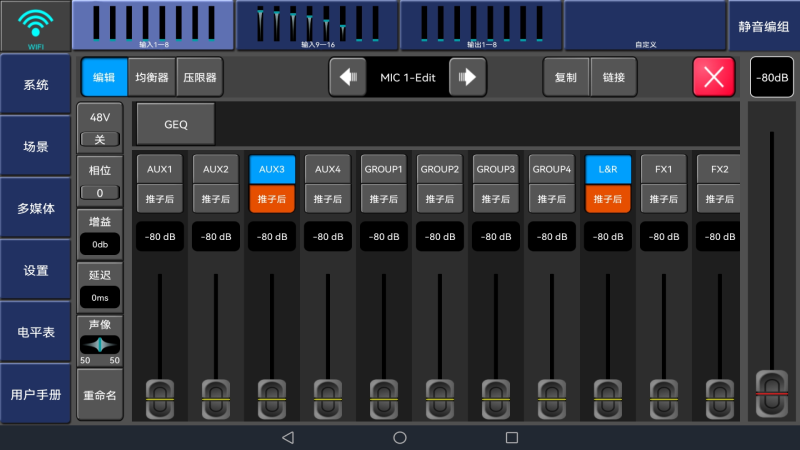
Task: Click the red X close button
Action: [713, 77]
